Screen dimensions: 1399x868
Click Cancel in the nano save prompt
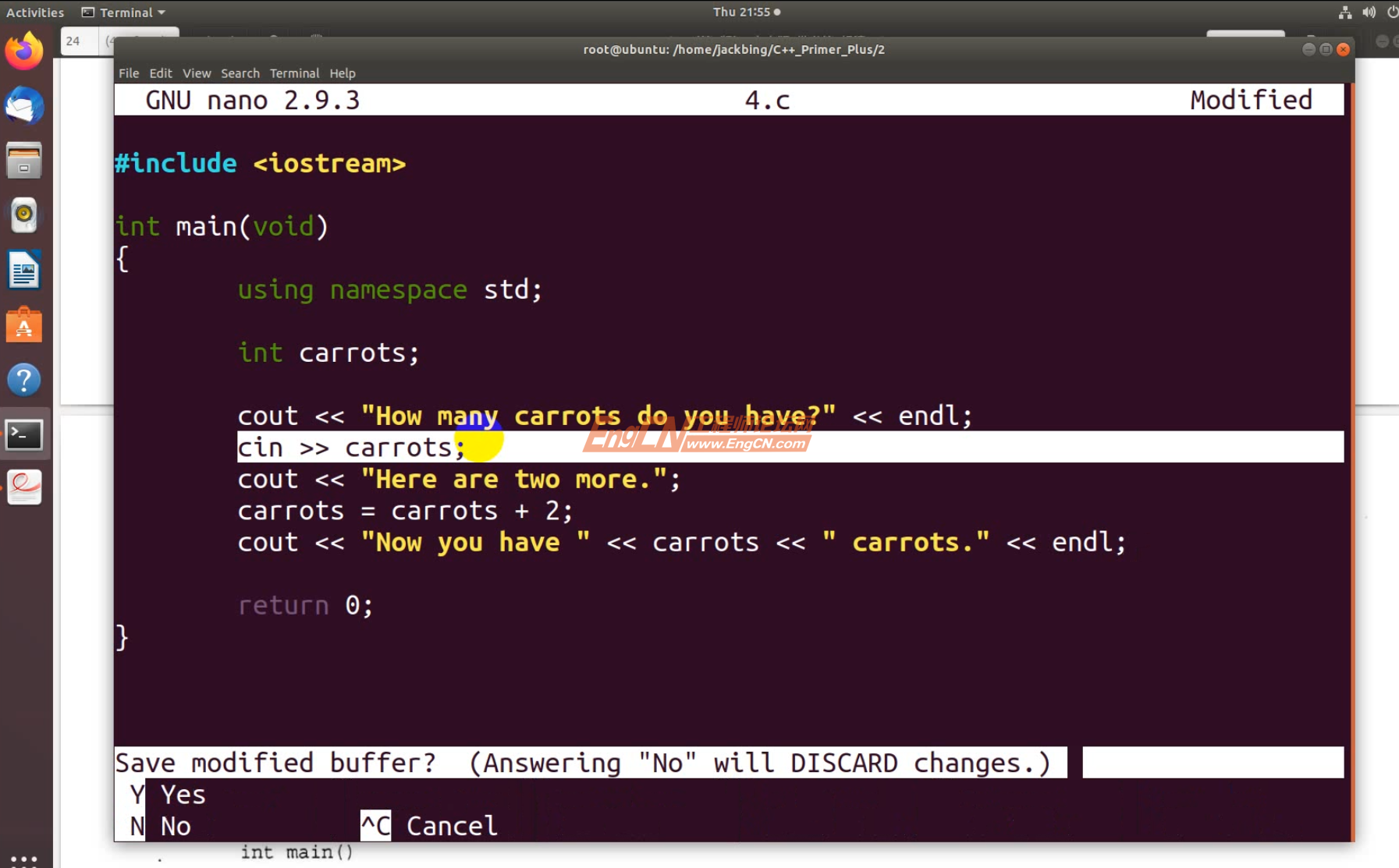point(451,825)
